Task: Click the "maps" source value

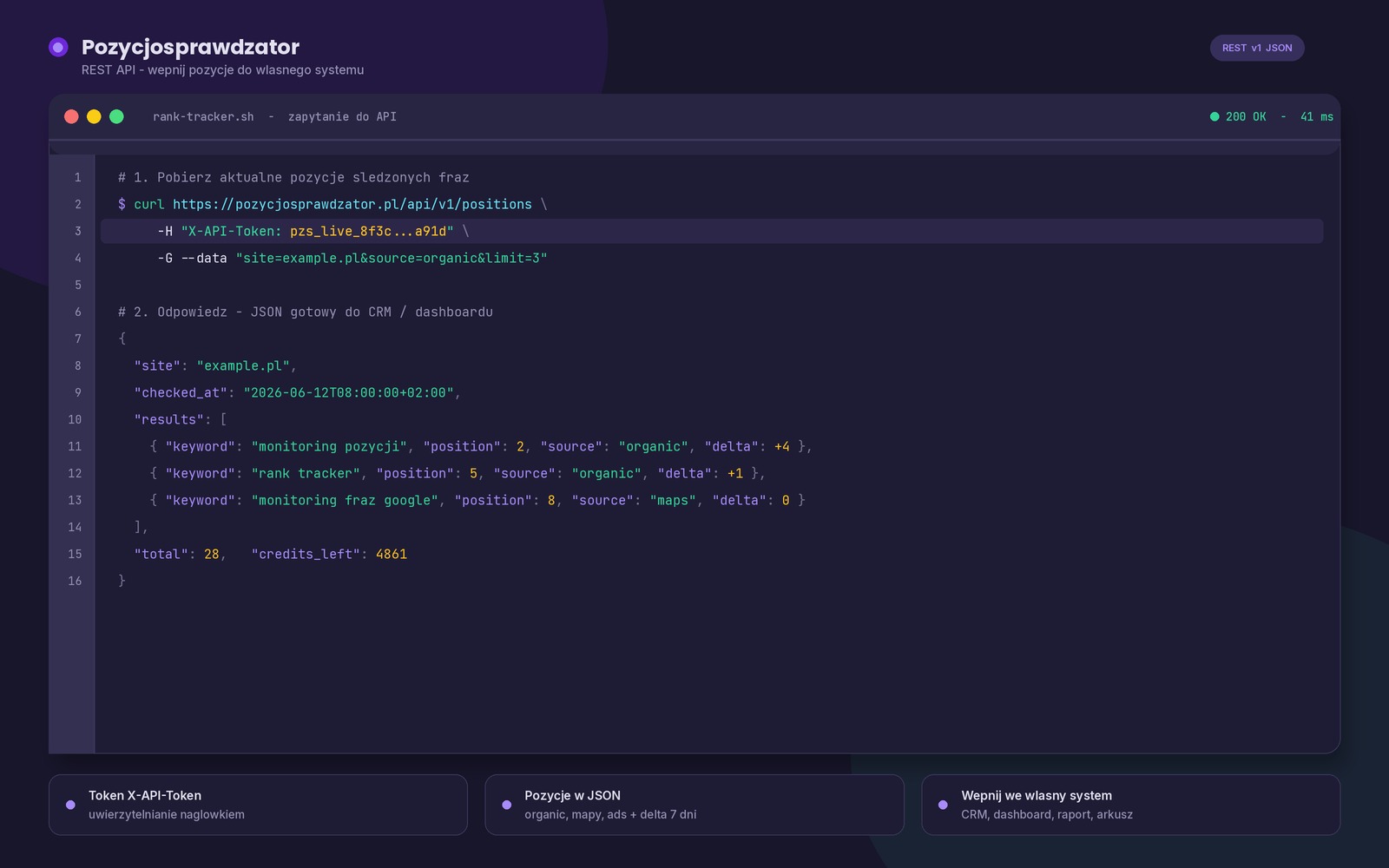Action: click(x=673, y=500)
